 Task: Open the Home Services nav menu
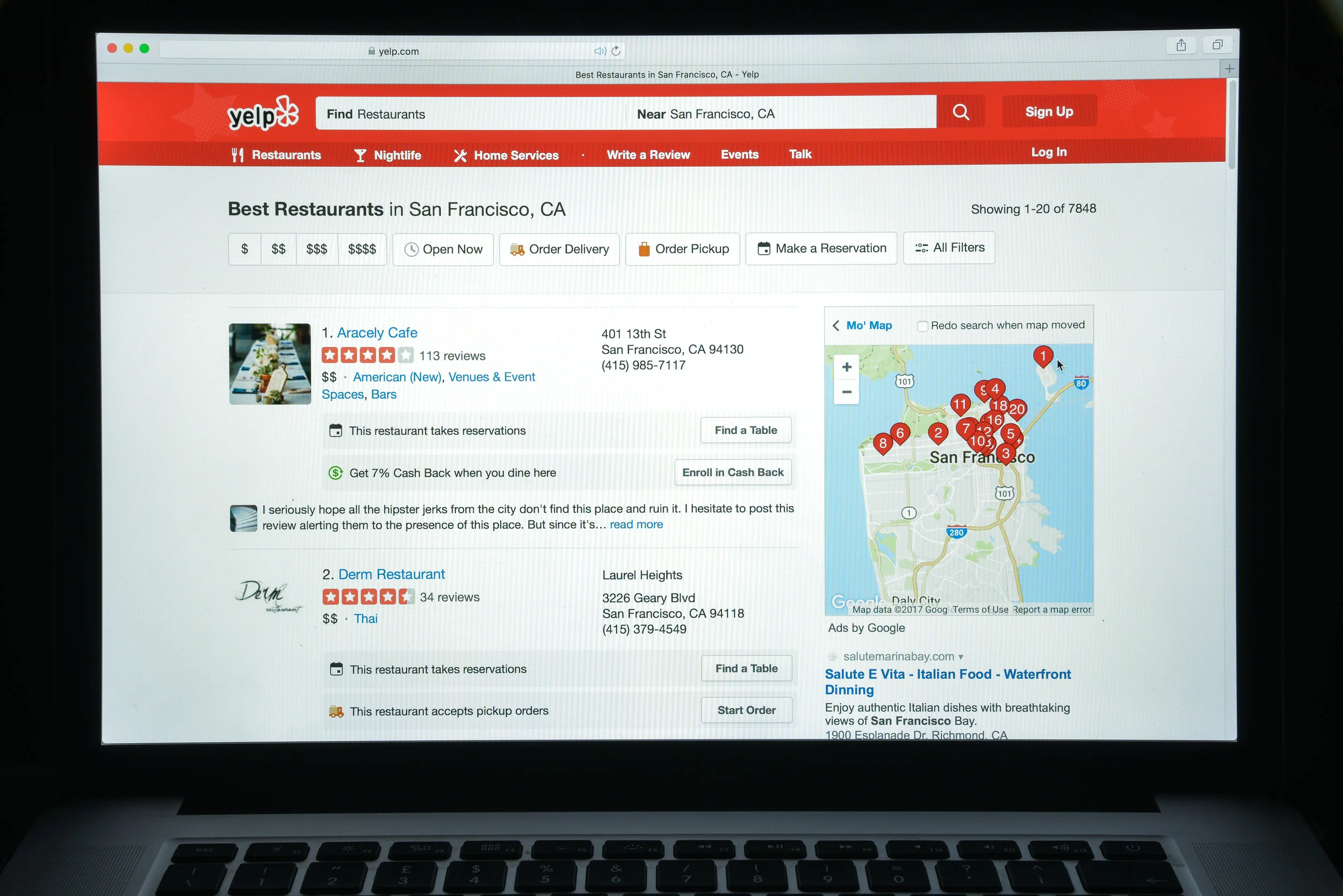pyautogui.click(x=507, y=155)
